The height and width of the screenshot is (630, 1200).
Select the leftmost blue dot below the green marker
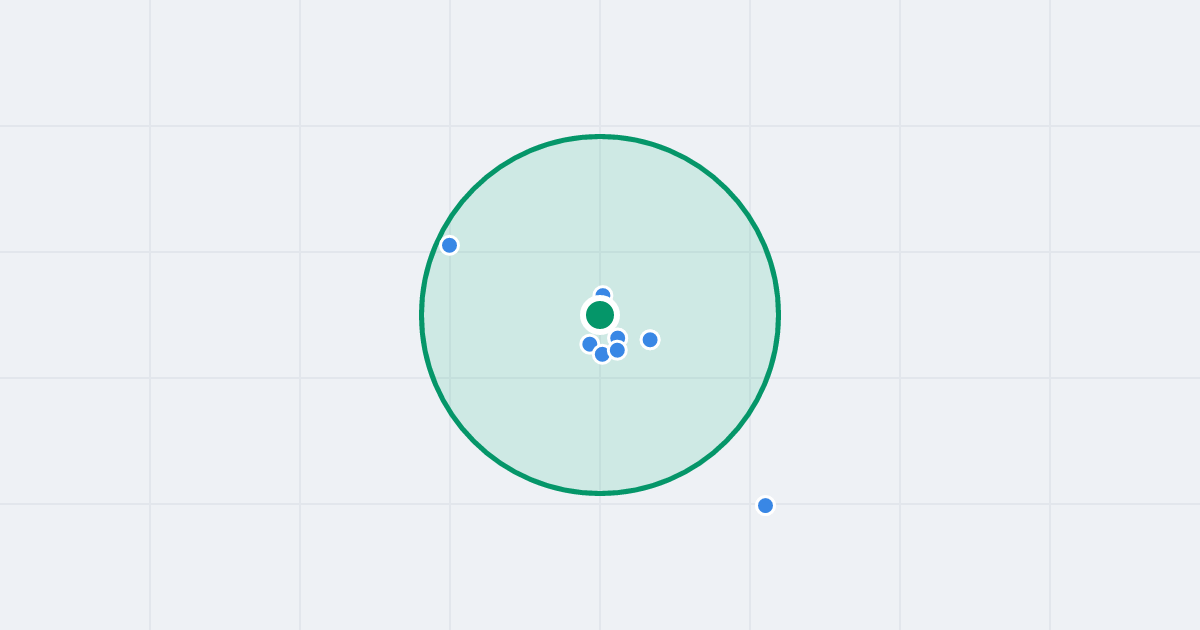590,344
